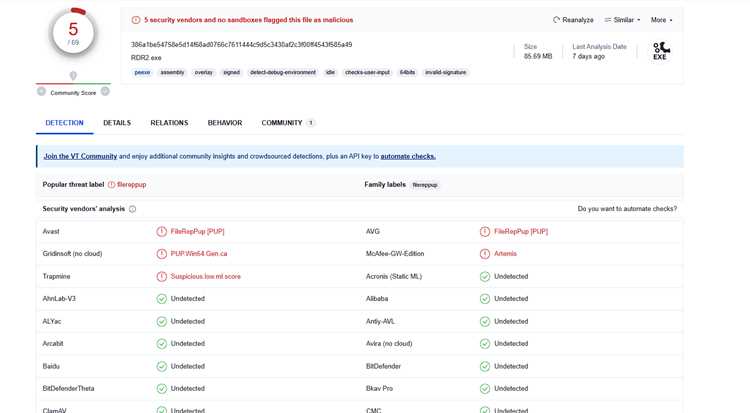This screenshot has height=413, width=750.
Task: Click the info icon beside Security vendors' analysis
Action: click(132, 209)
